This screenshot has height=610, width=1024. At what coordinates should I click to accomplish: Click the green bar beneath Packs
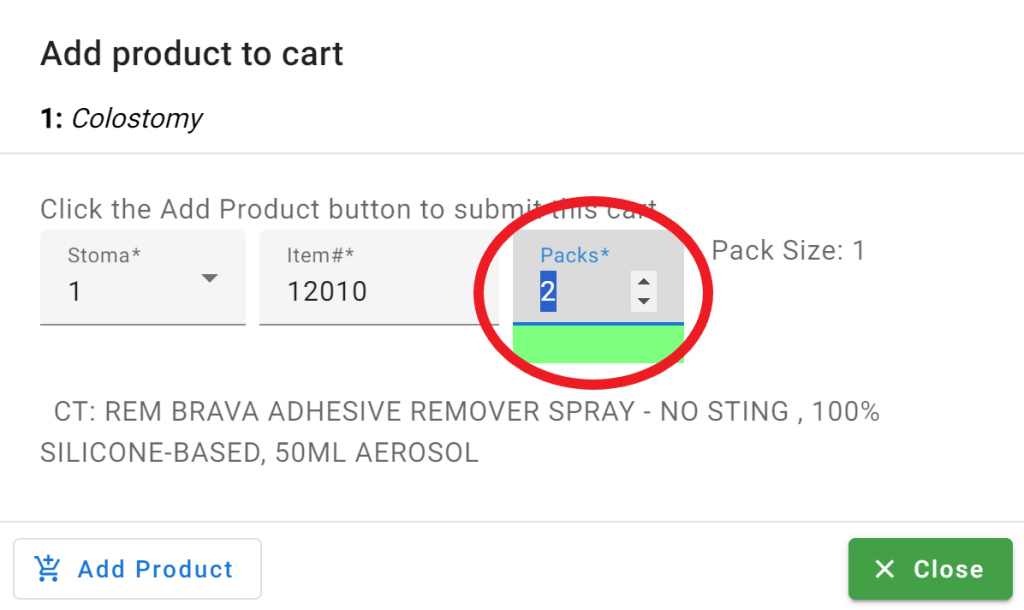tap(598, 344)
